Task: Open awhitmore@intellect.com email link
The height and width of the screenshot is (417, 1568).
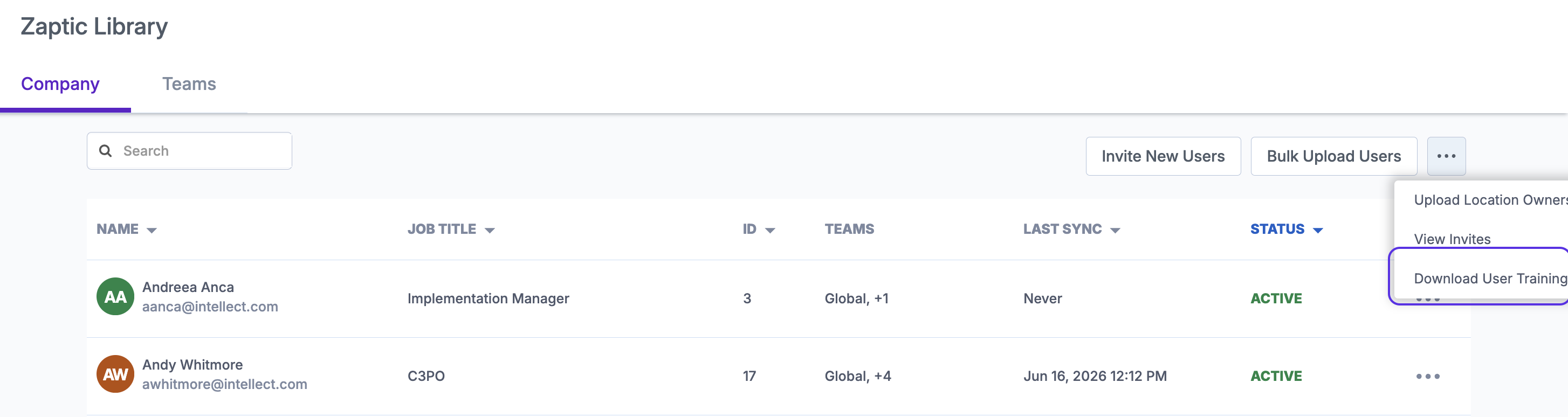Action: point(225,384)
